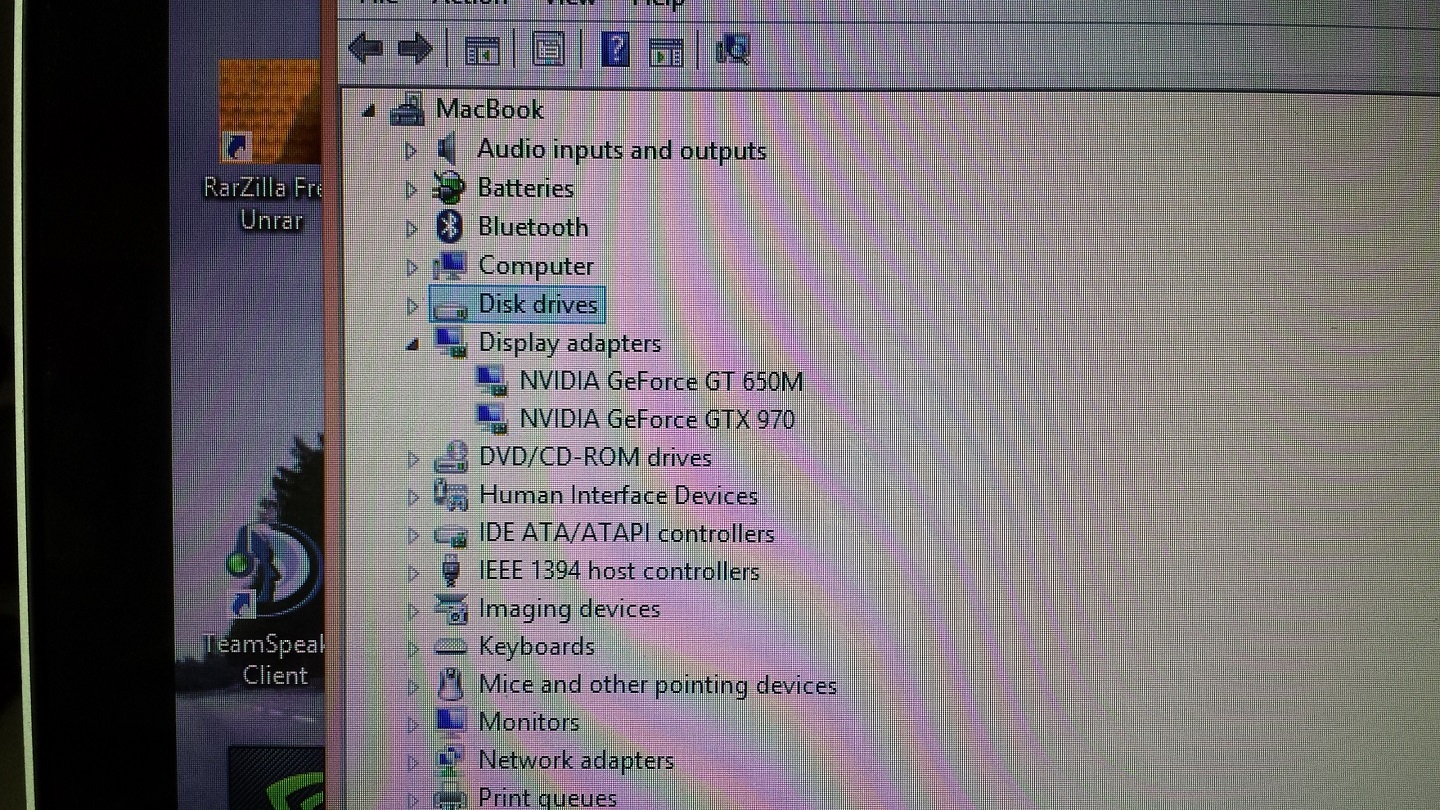Viewport: 1440px width, 810px height.
Task: Select the "Print queues" label
Action: point(547,798)
